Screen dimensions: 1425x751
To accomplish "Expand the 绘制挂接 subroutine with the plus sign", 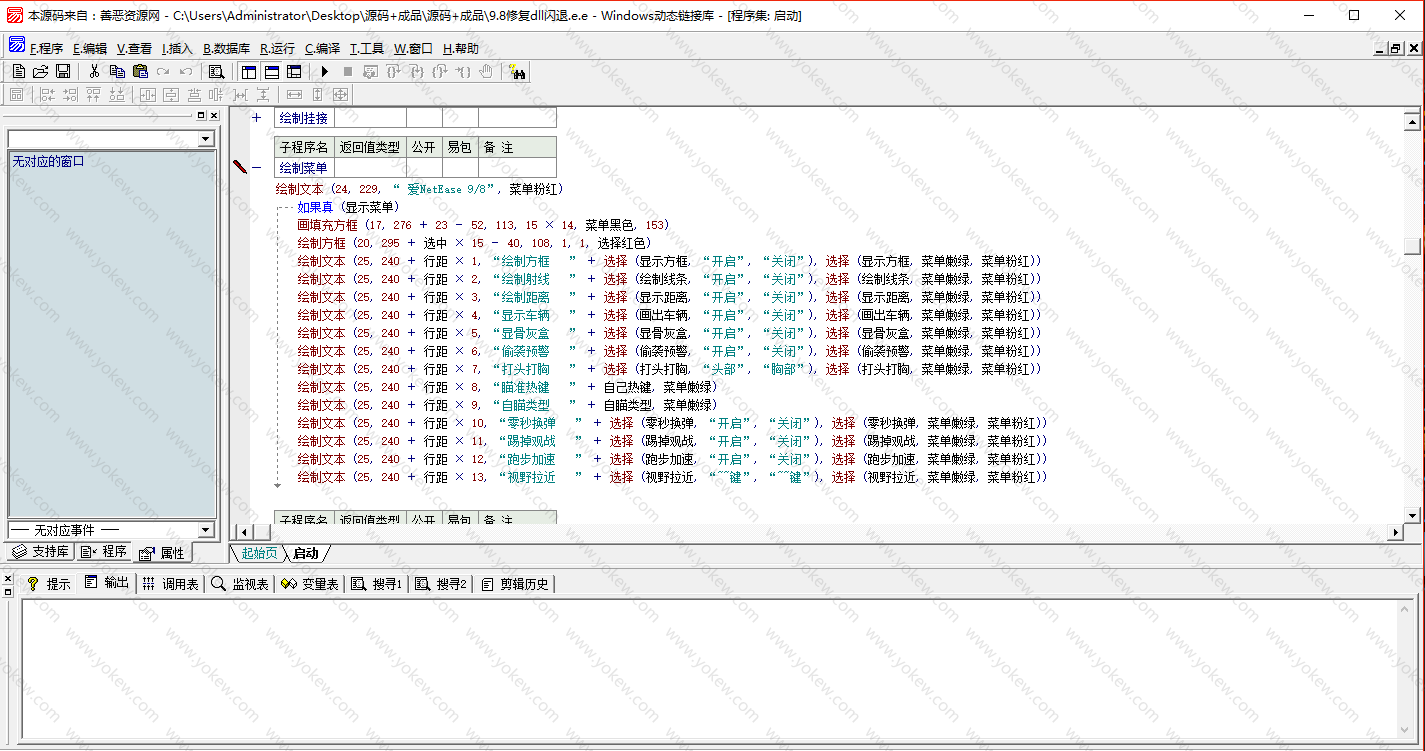I will [x=256, y=118].
